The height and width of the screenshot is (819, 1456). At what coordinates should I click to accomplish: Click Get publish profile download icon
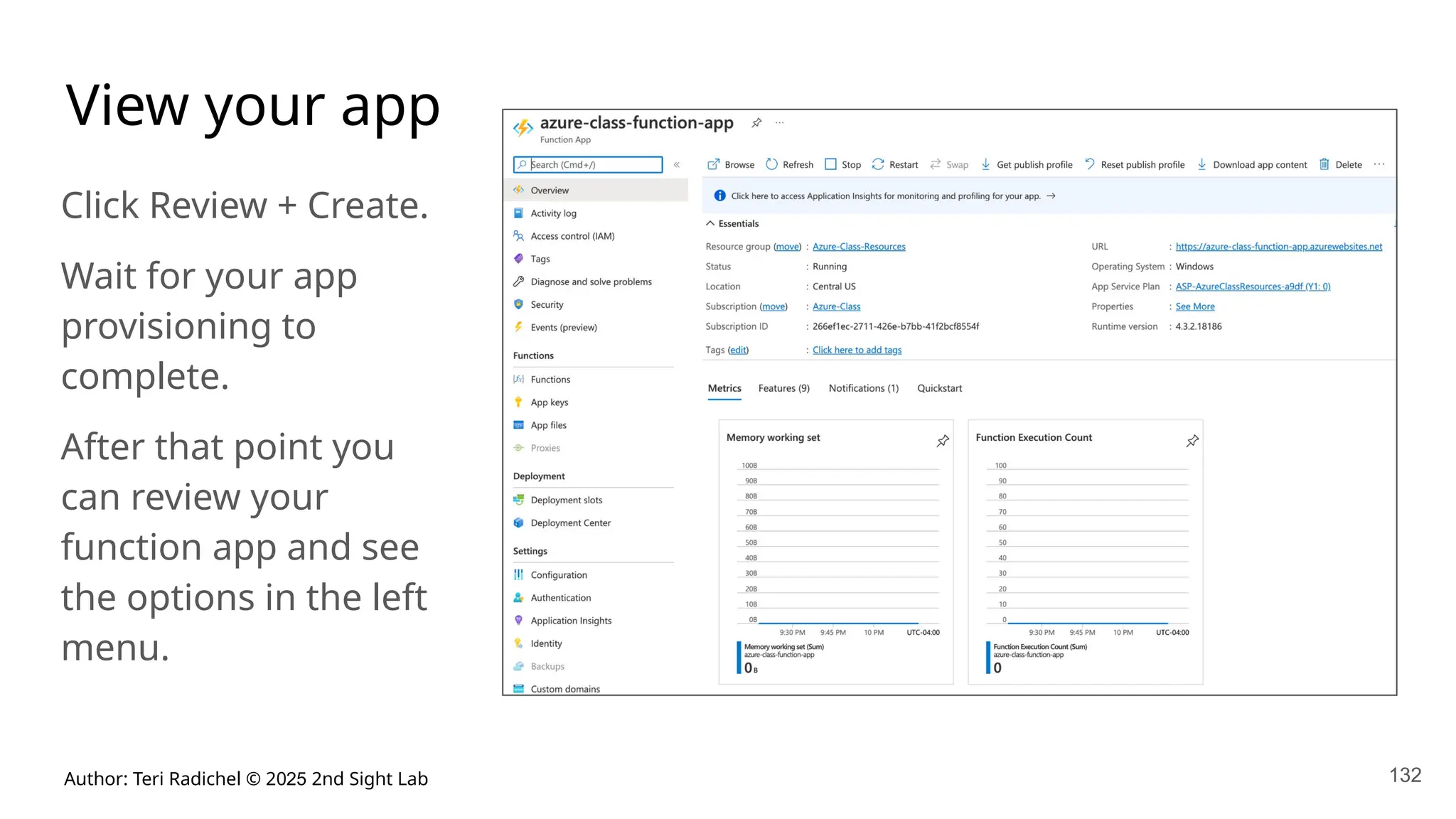[985, 164]
